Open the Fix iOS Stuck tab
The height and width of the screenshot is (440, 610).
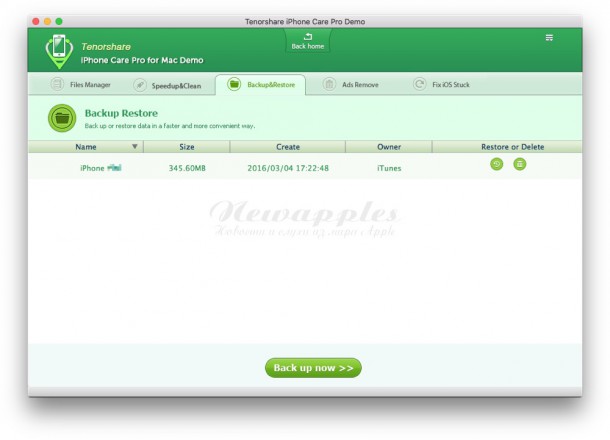[x=441, y=84]
